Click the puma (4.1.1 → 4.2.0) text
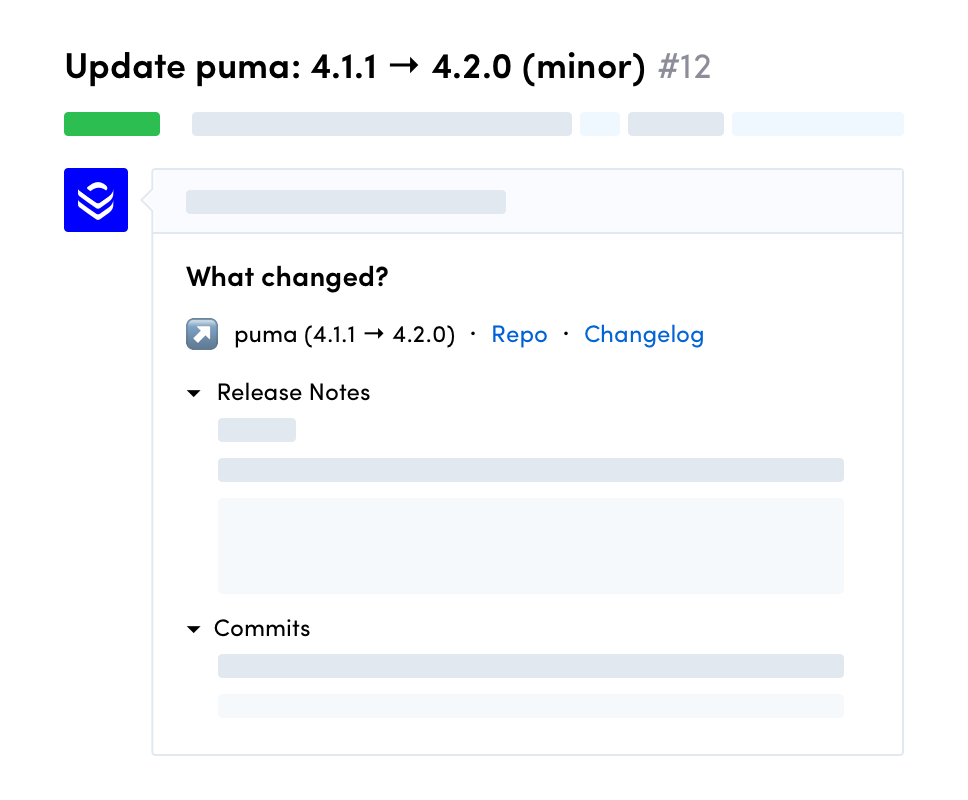This screenshot has height=800, width=968. click(x=344, y=335)
